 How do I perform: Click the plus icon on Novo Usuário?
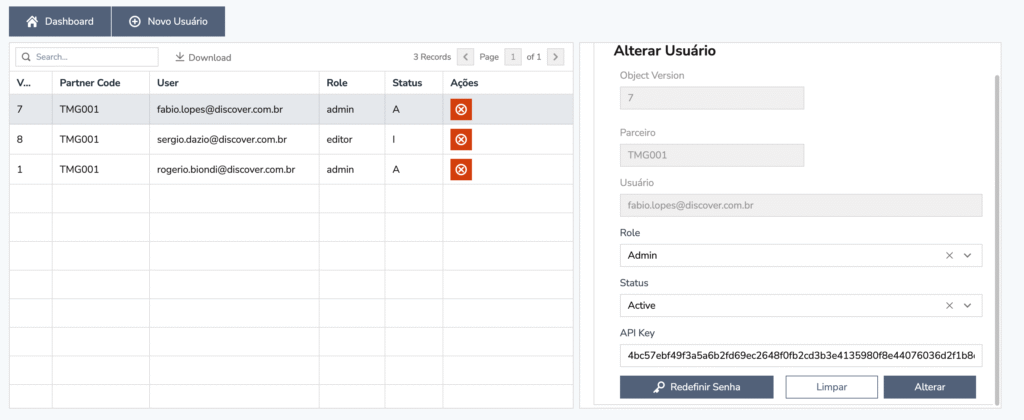tap(135, 22)
